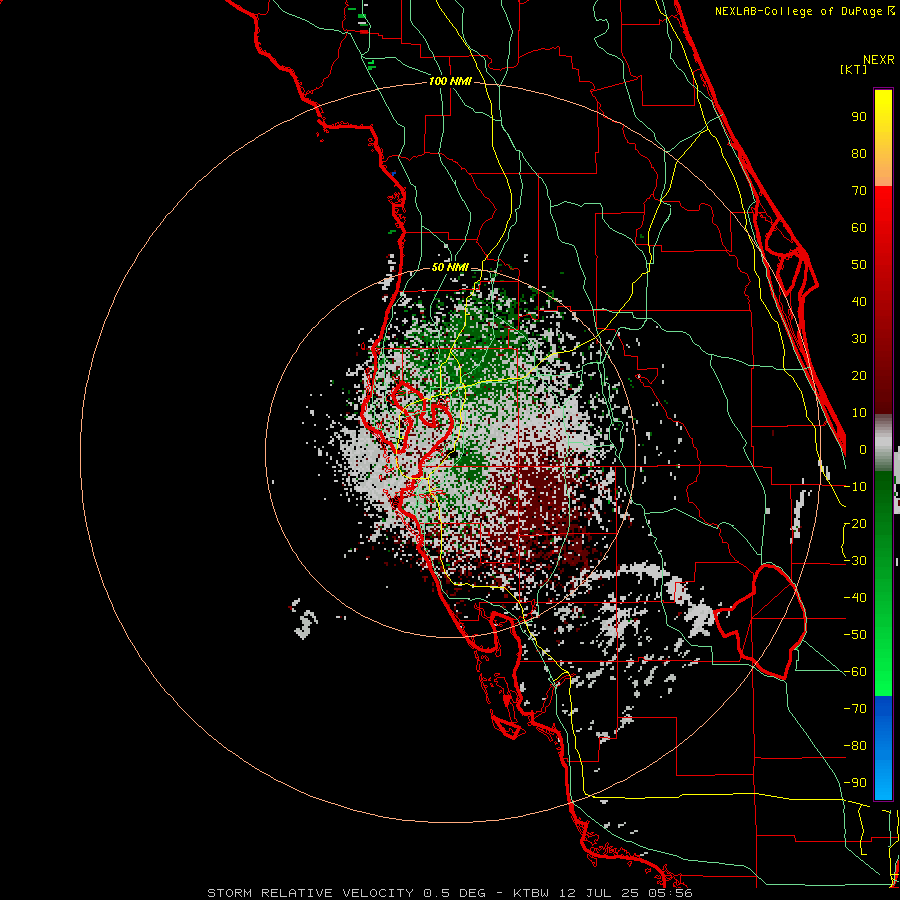Select the 100 NMI range ring label
This screenshot has height=900, width=900.
point(450,82)
